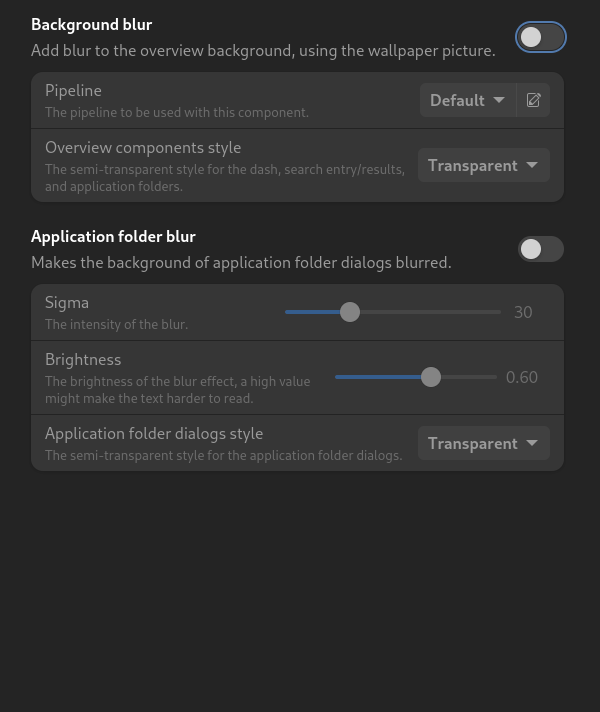
Task: Open Application folder dialogs style dropdown
Action: [484, 443]
